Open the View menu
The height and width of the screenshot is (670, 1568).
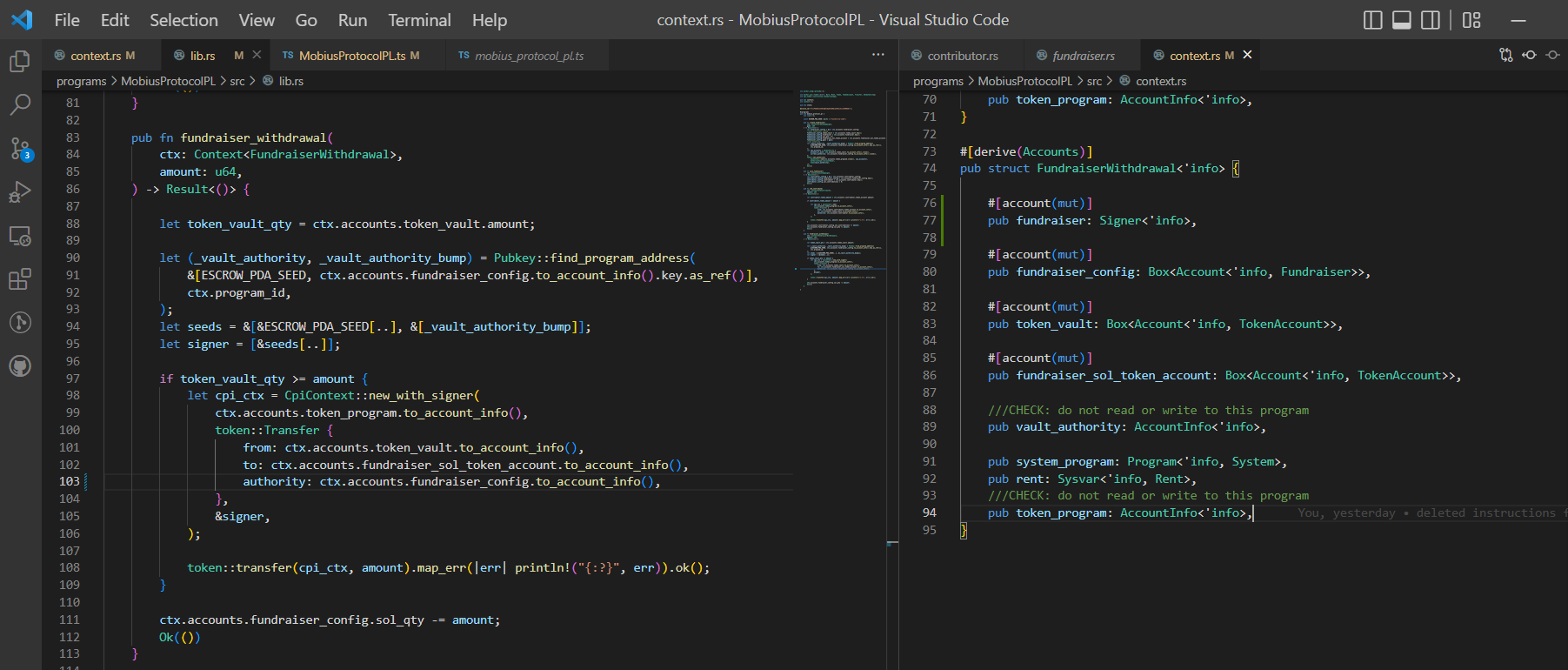(x=257, y=20)
